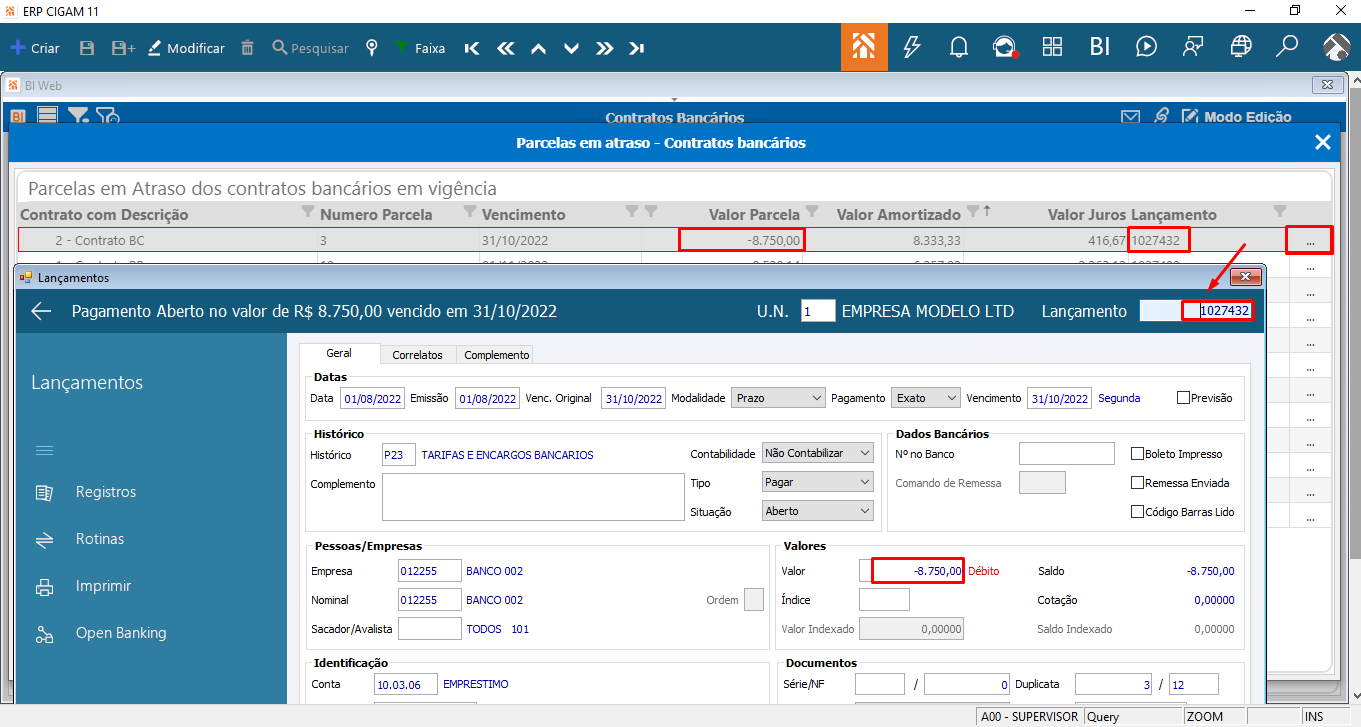Open the four-squares modules grid icon
Image resolution: width=1361 pixels, height=727 pixels.
coord(1052,47)
